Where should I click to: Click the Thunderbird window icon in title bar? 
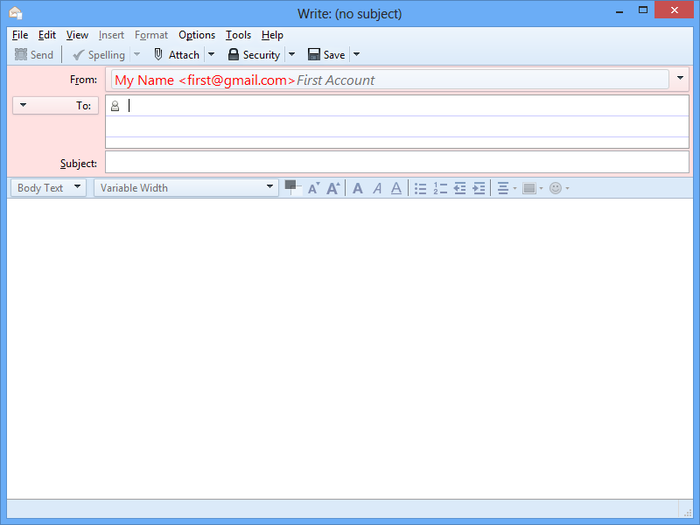coord(16,12)
